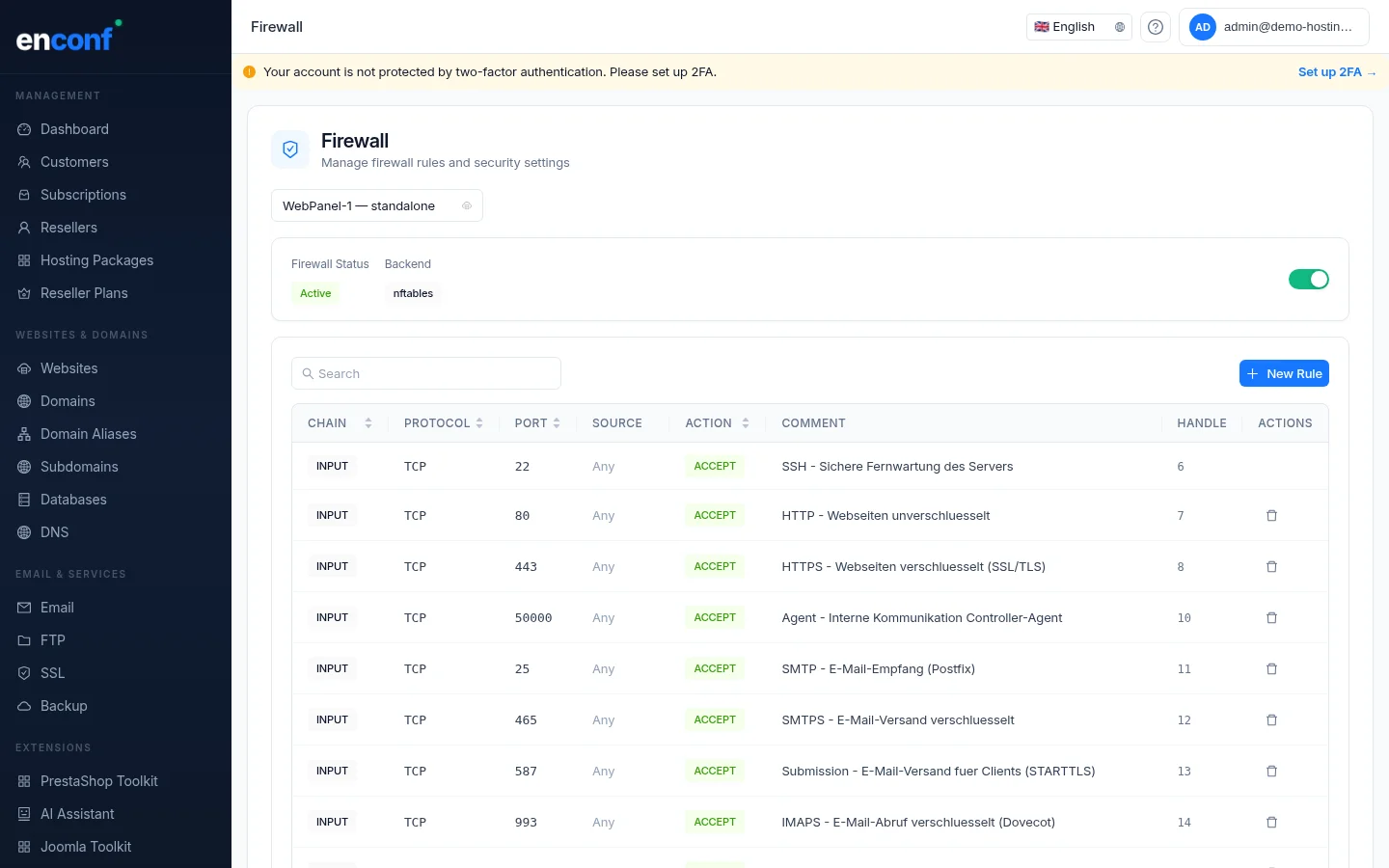Delete the SMTP port 25 rule

pos(1271,669)
